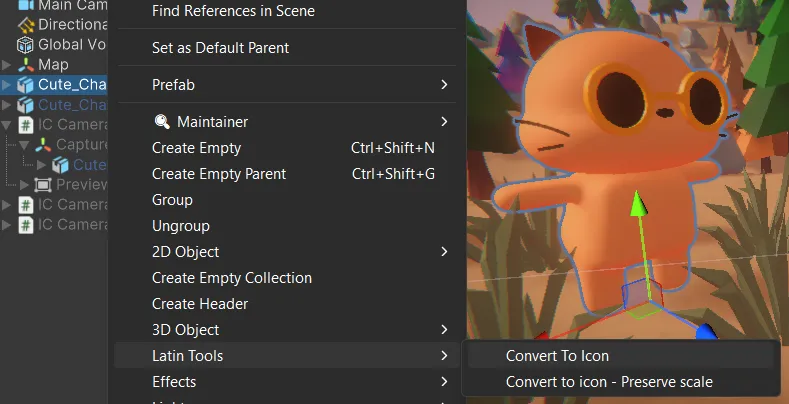789x404 pixels.
Task: Expand the third IC Camera object
Action: point(7,224)
